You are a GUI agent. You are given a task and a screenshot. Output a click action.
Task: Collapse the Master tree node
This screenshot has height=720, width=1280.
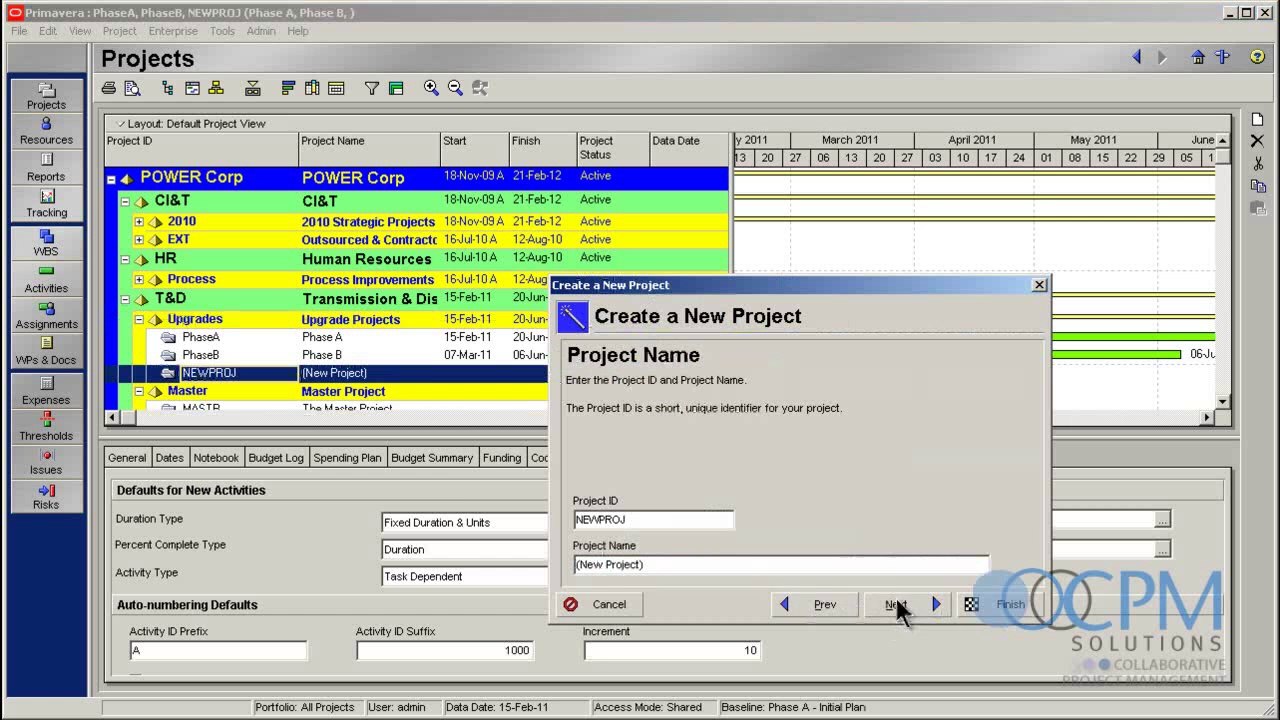click(x=139, y=392)
